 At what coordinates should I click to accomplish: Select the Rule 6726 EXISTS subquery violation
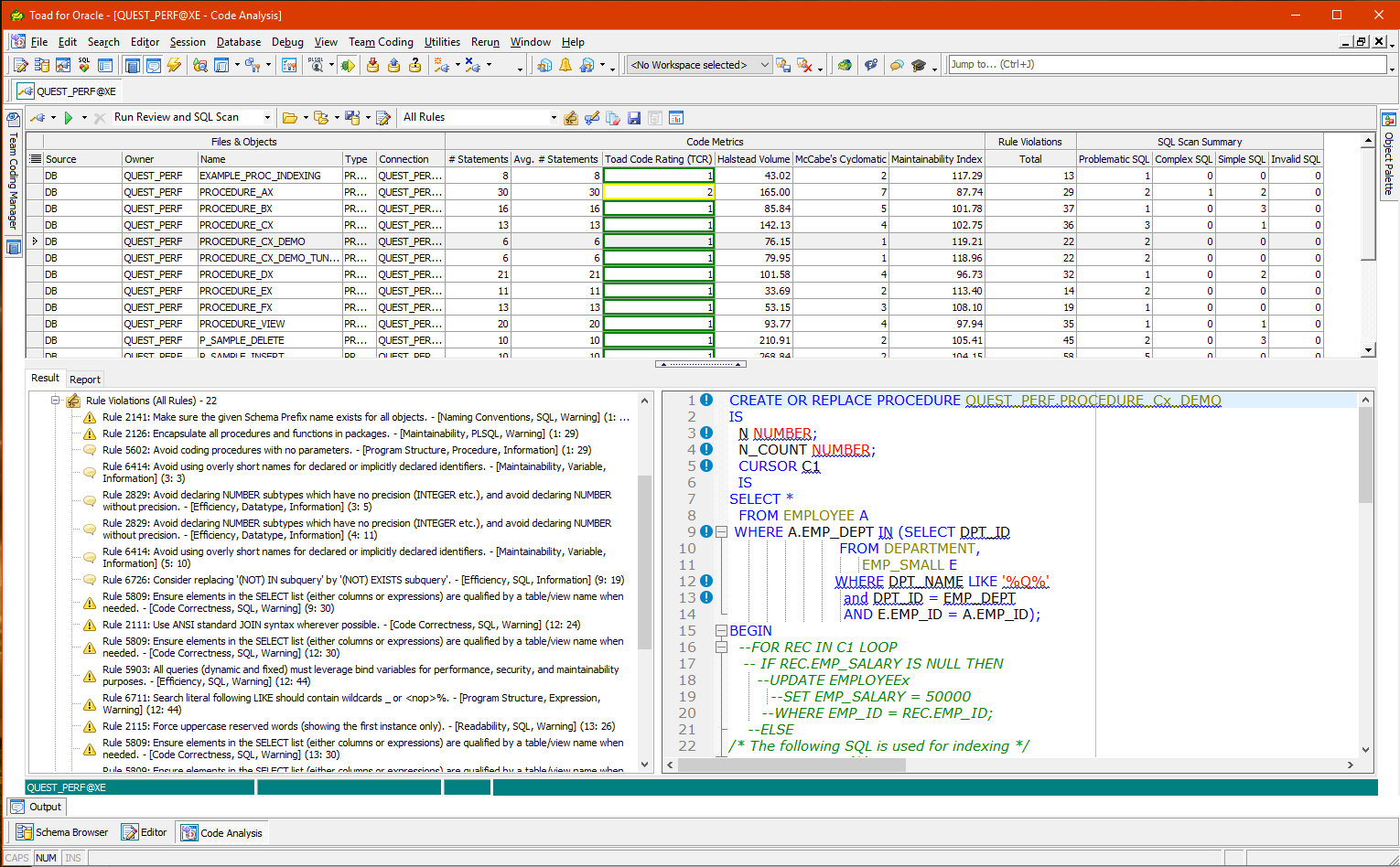(x=363, y=580)
